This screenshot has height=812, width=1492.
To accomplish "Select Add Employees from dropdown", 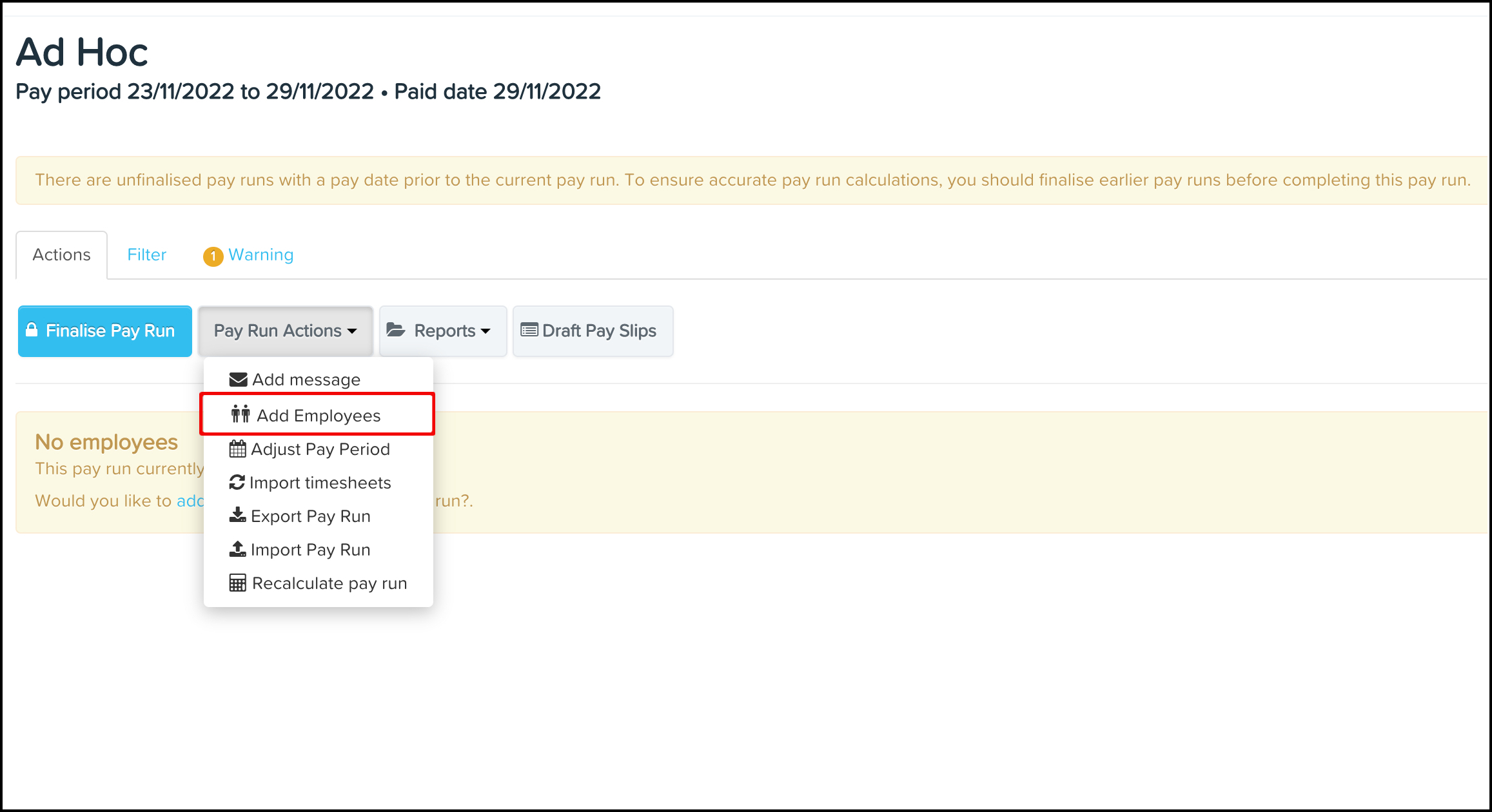I will click(317, 415).
